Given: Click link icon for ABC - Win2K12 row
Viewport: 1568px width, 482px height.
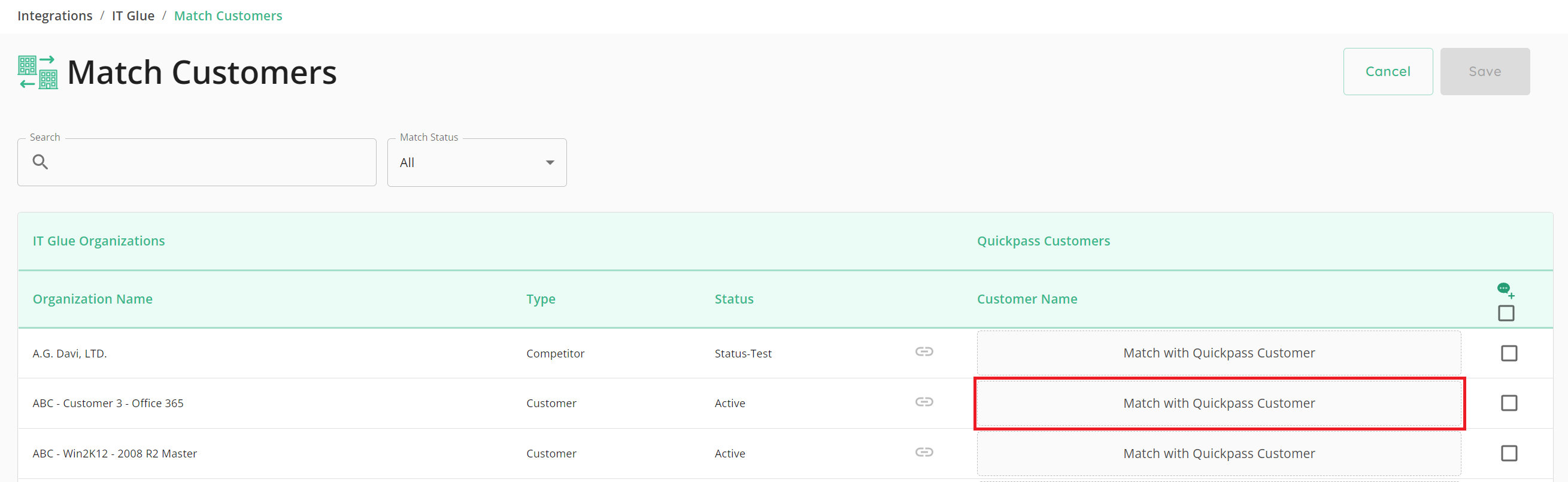Looking at the screenshot, I should click(924, 452).
